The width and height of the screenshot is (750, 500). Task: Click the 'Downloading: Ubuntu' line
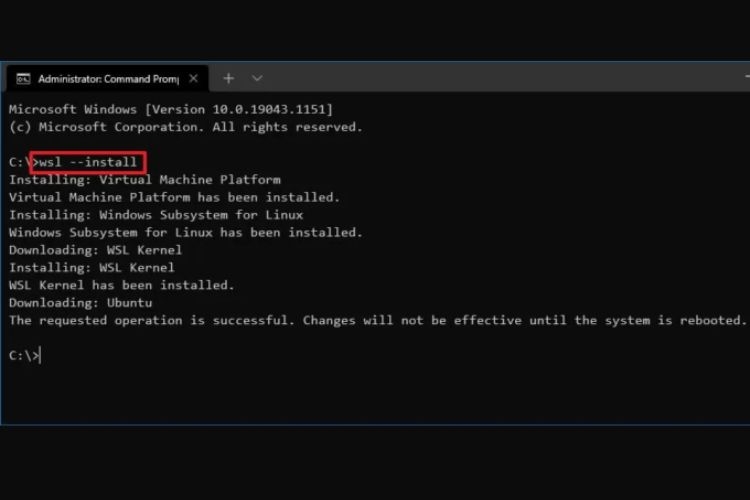pos(81,303)
